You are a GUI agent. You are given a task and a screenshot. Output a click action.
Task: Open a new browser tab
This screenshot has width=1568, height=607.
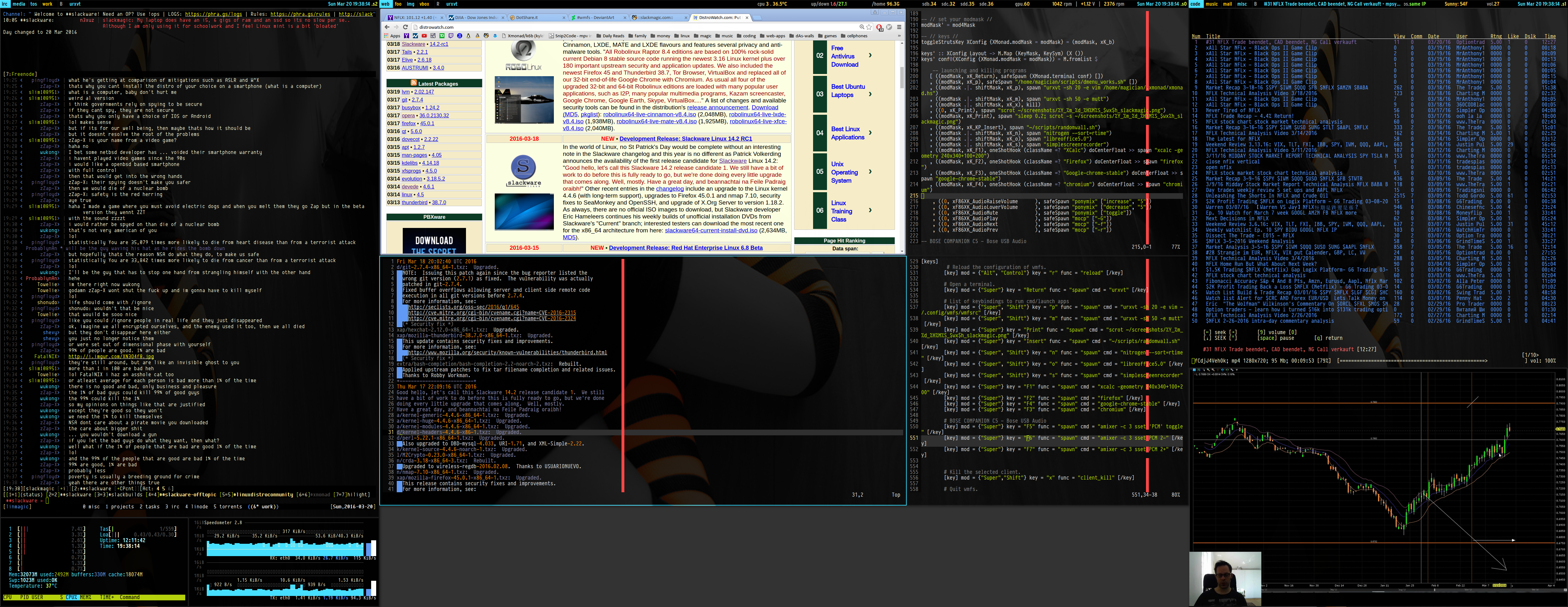click(758, 18)
